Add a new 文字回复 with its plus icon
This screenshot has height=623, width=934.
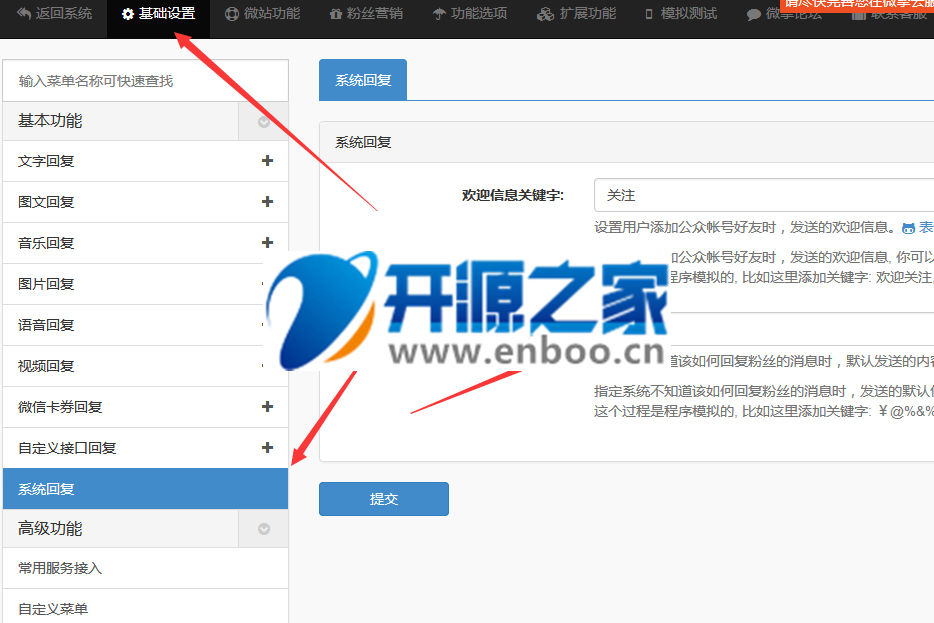[x=267, y=161]
